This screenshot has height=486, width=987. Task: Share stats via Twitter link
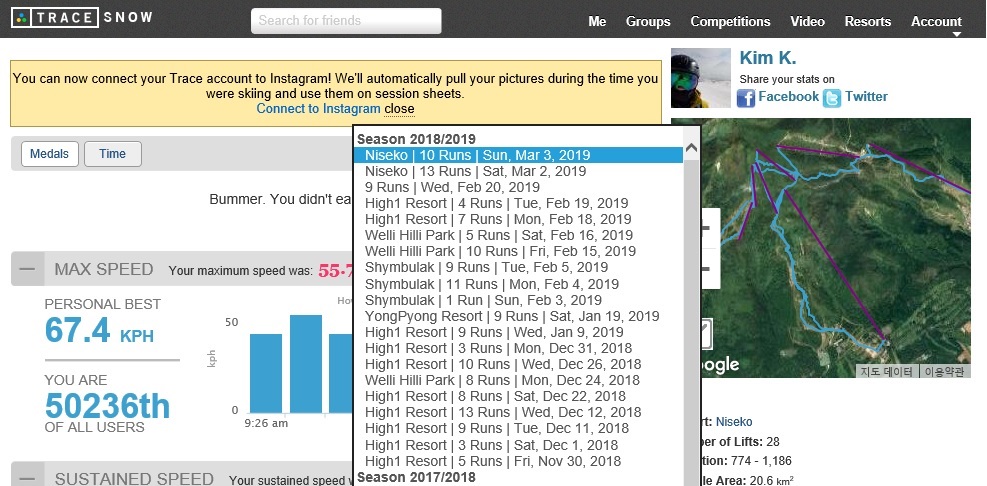tap(866, 96)
